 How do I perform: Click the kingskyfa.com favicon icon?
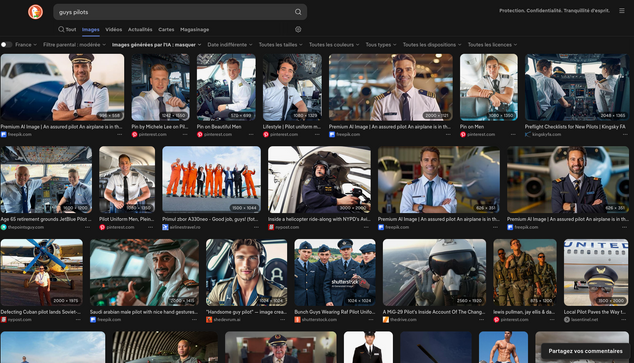528,135
